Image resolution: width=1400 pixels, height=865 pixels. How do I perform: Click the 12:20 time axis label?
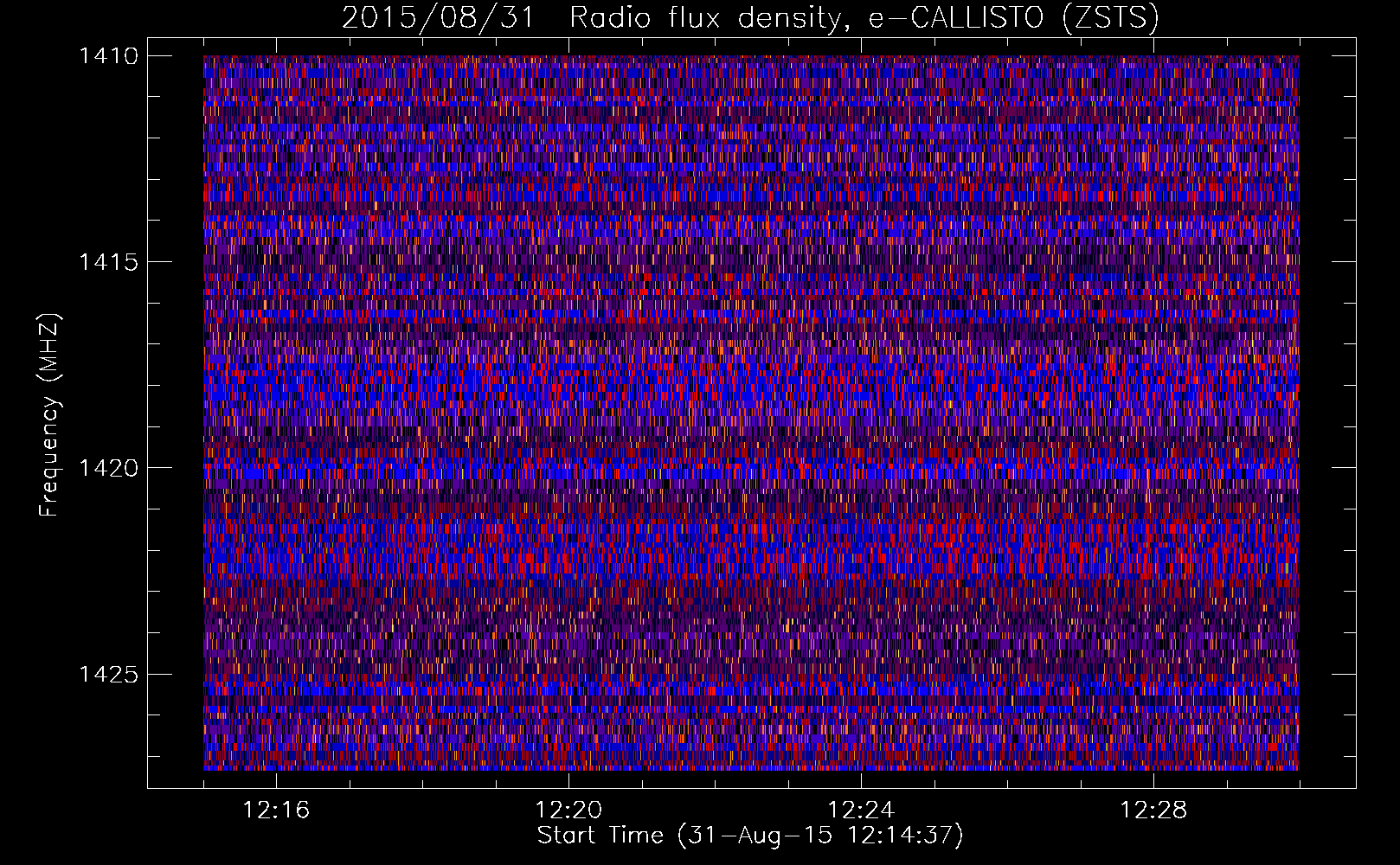568,811
